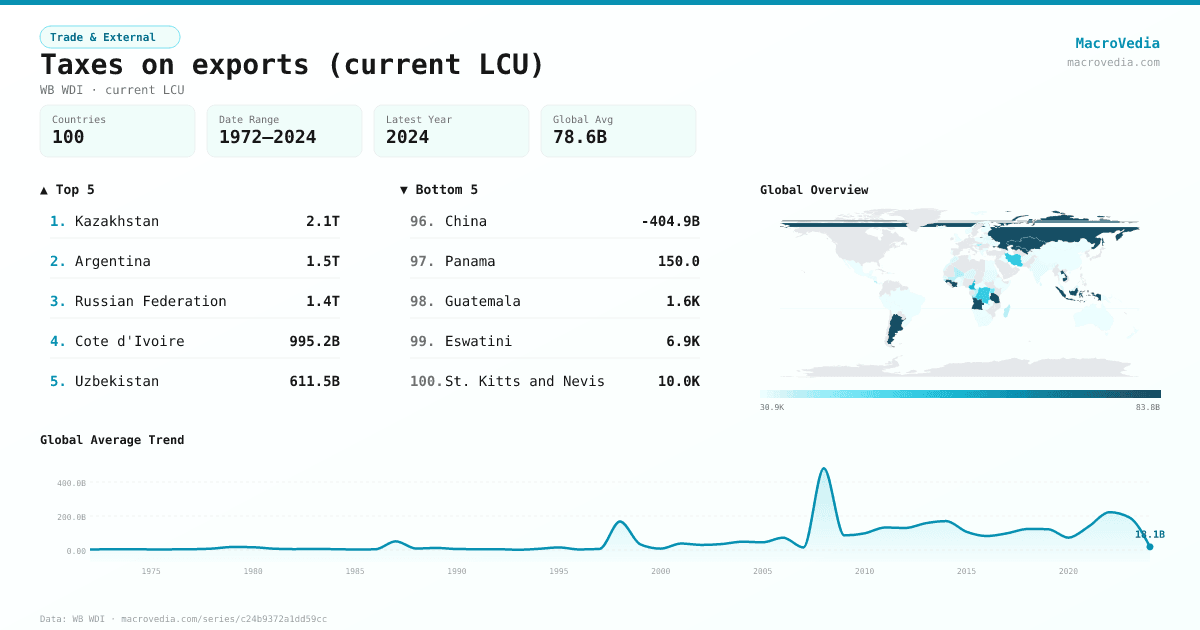Click the macrovedia.com site link
The height and width of the screenshot is (630, 1200).
point(1113,62)
